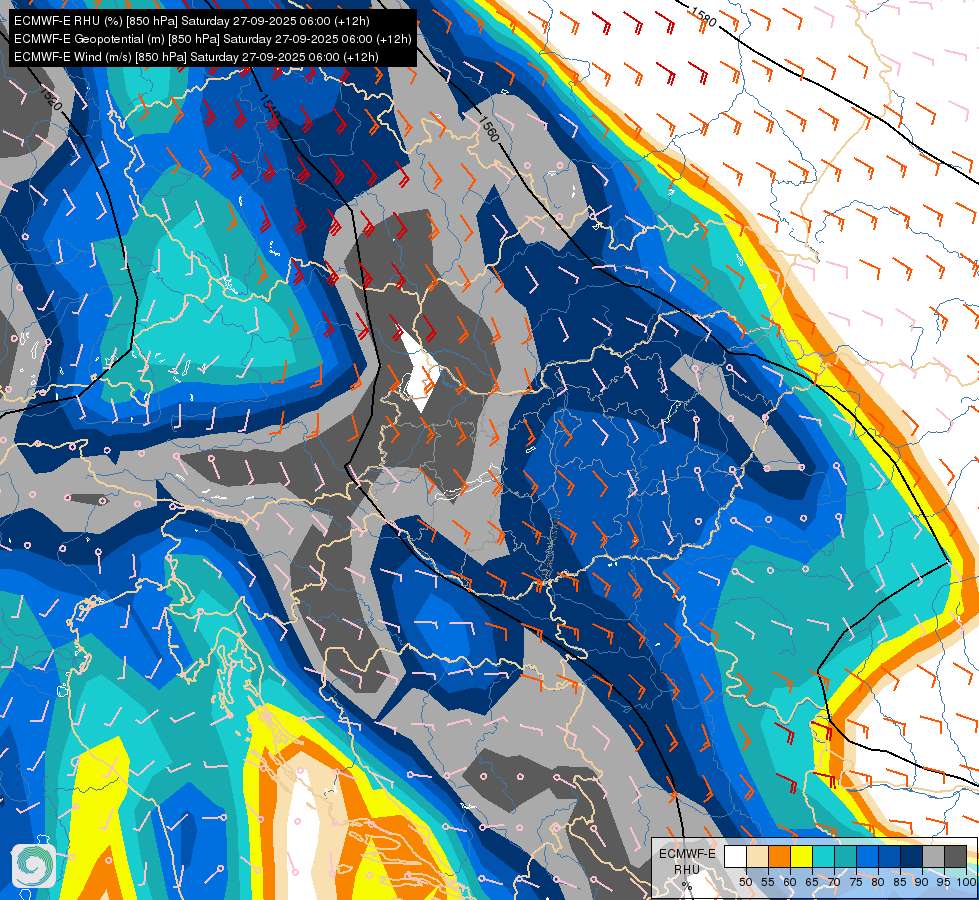Click the white swatch in the RHU legend

735,856
